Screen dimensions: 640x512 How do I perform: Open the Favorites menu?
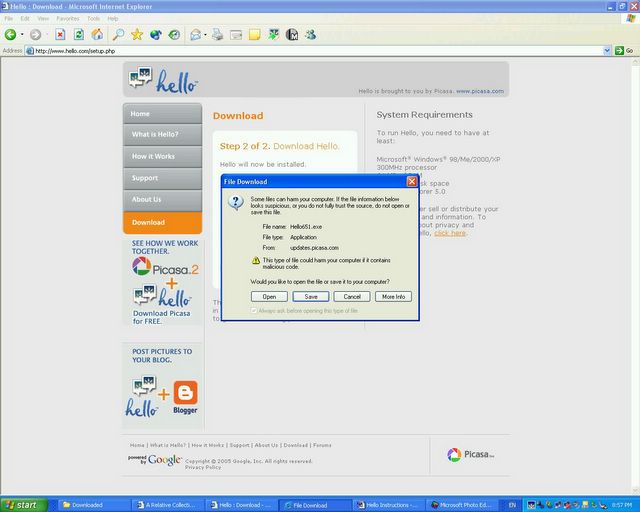pyautogui.click(x=68, y=19)
